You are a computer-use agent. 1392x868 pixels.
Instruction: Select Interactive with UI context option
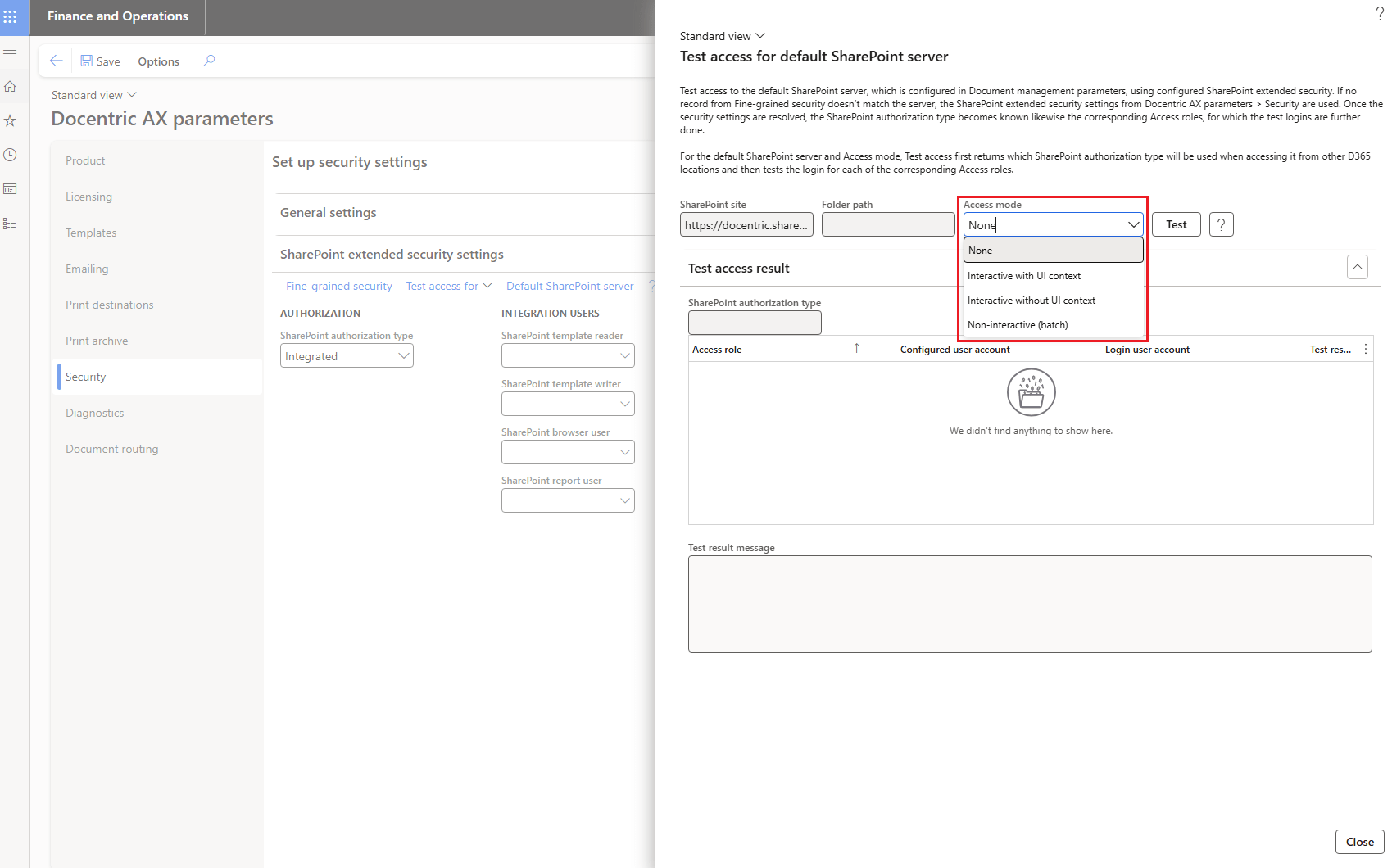click(1023, 276)
